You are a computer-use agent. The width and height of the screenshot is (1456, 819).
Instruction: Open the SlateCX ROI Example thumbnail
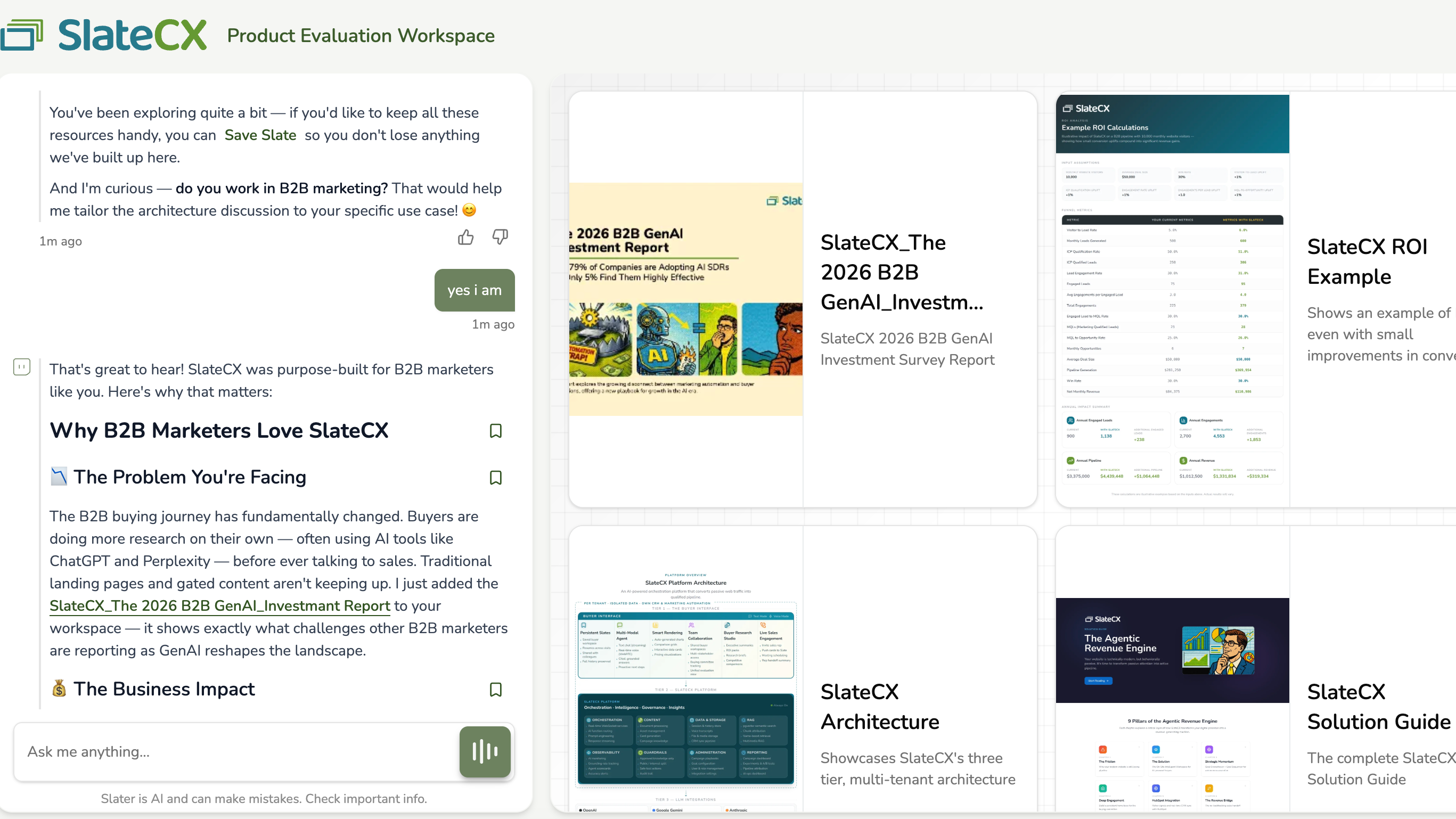1172,300
